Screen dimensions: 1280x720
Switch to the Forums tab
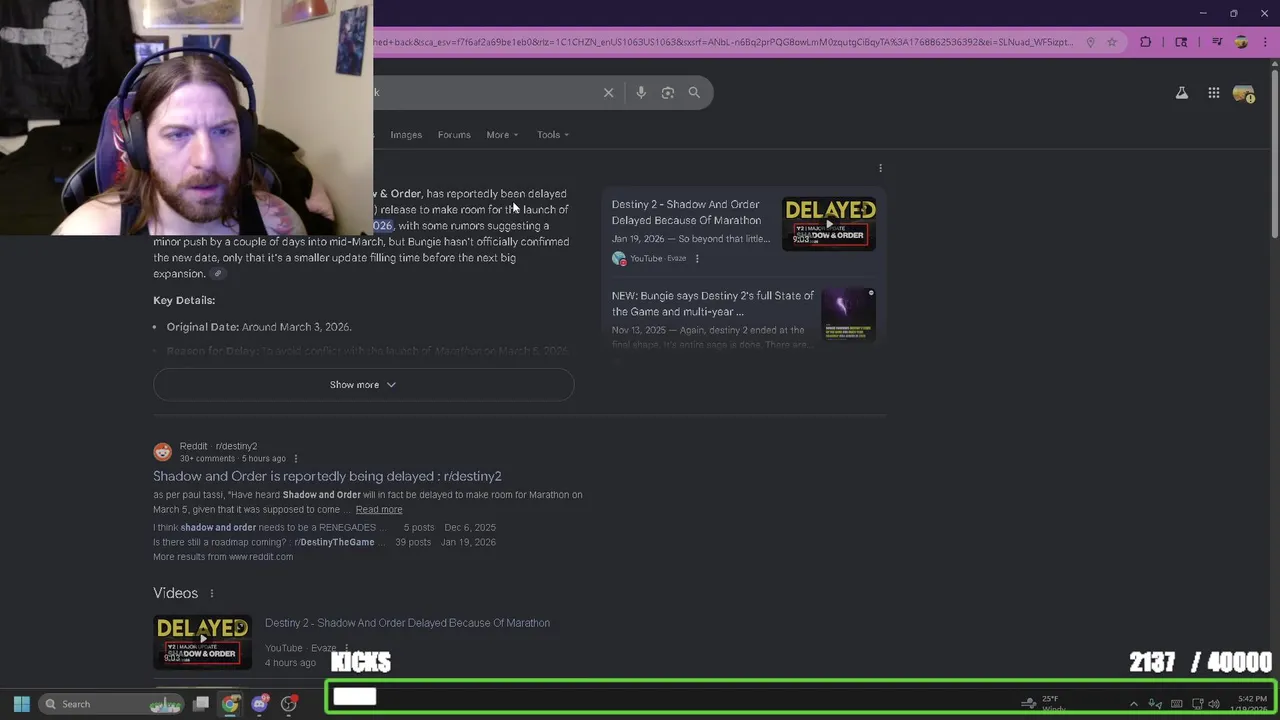[454, 135]
